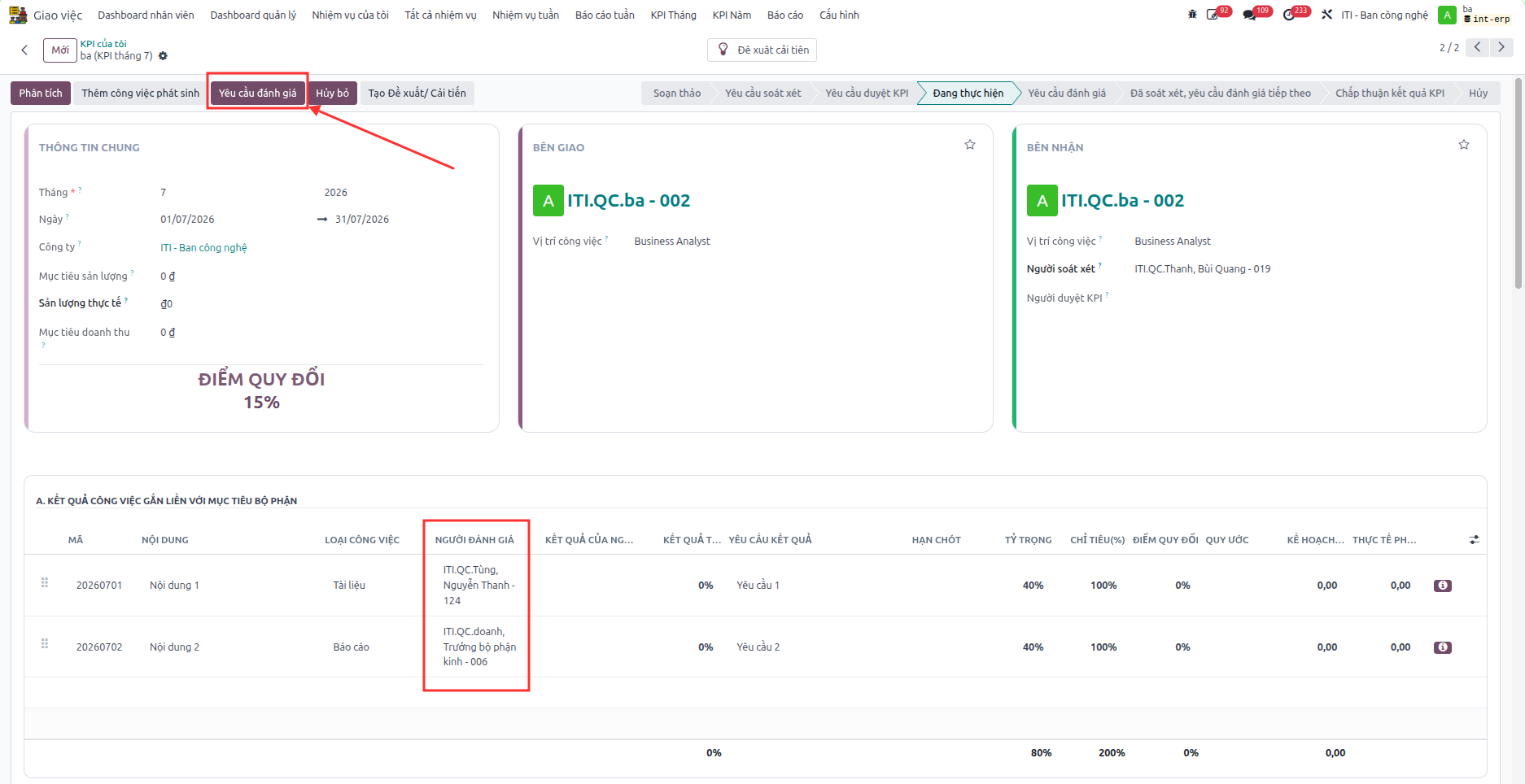
Task: Select the Chấp thuận kết quả KPI stage
Action: click(1390, 93)
